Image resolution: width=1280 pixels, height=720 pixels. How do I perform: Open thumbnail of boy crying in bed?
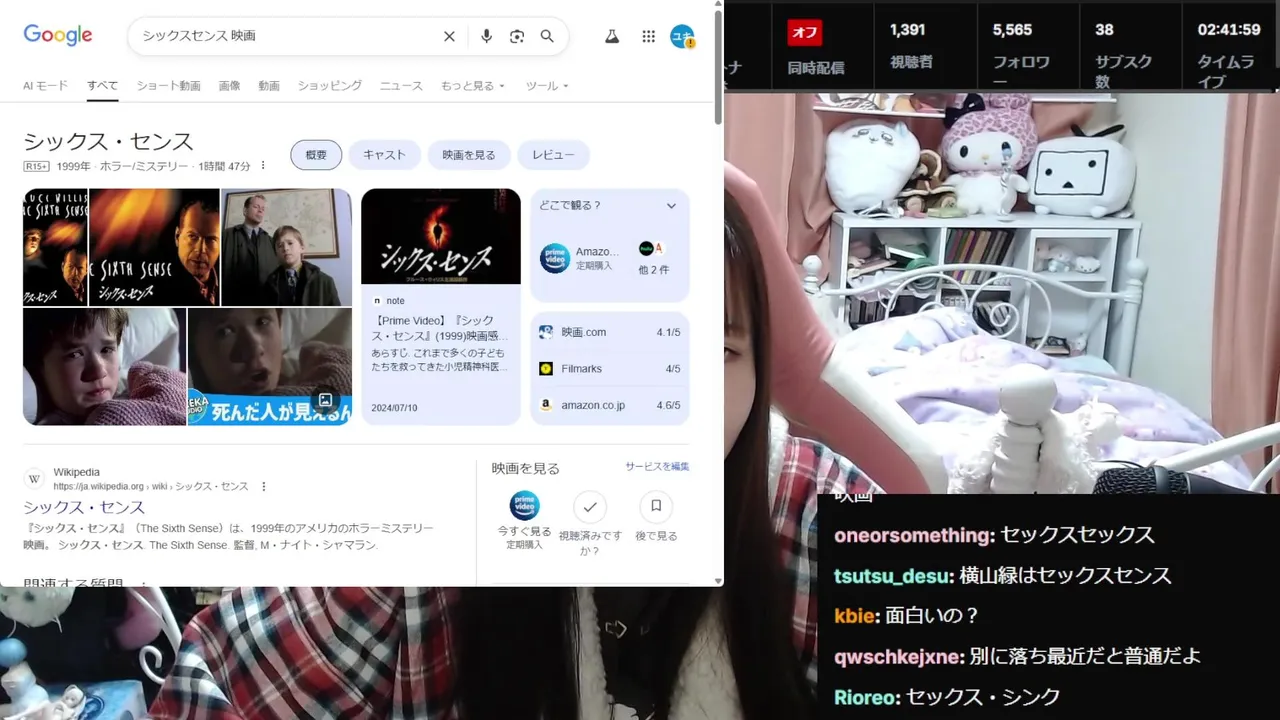tap(104, 366)
